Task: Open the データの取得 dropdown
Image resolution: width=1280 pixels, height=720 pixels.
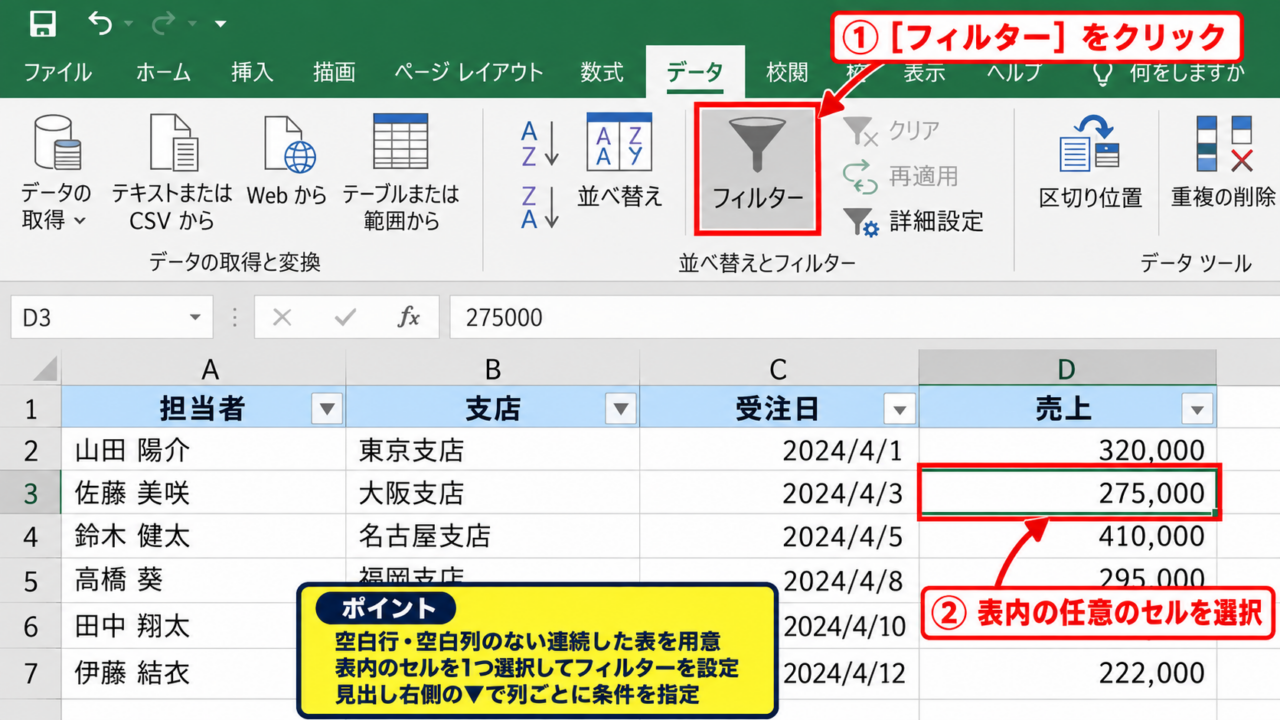Action: pos(55,172)
